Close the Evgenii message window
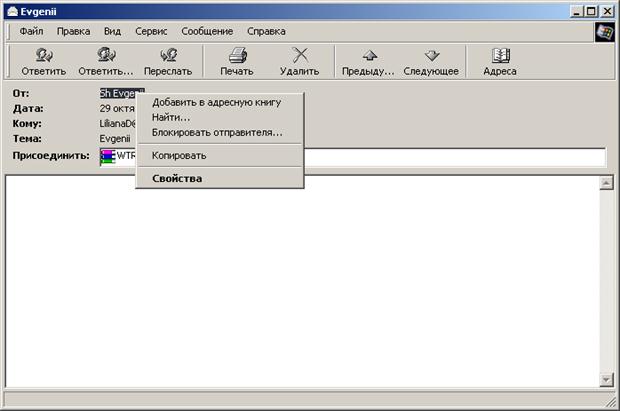This screenshot has height=411, width=620. tap(607, 11)
